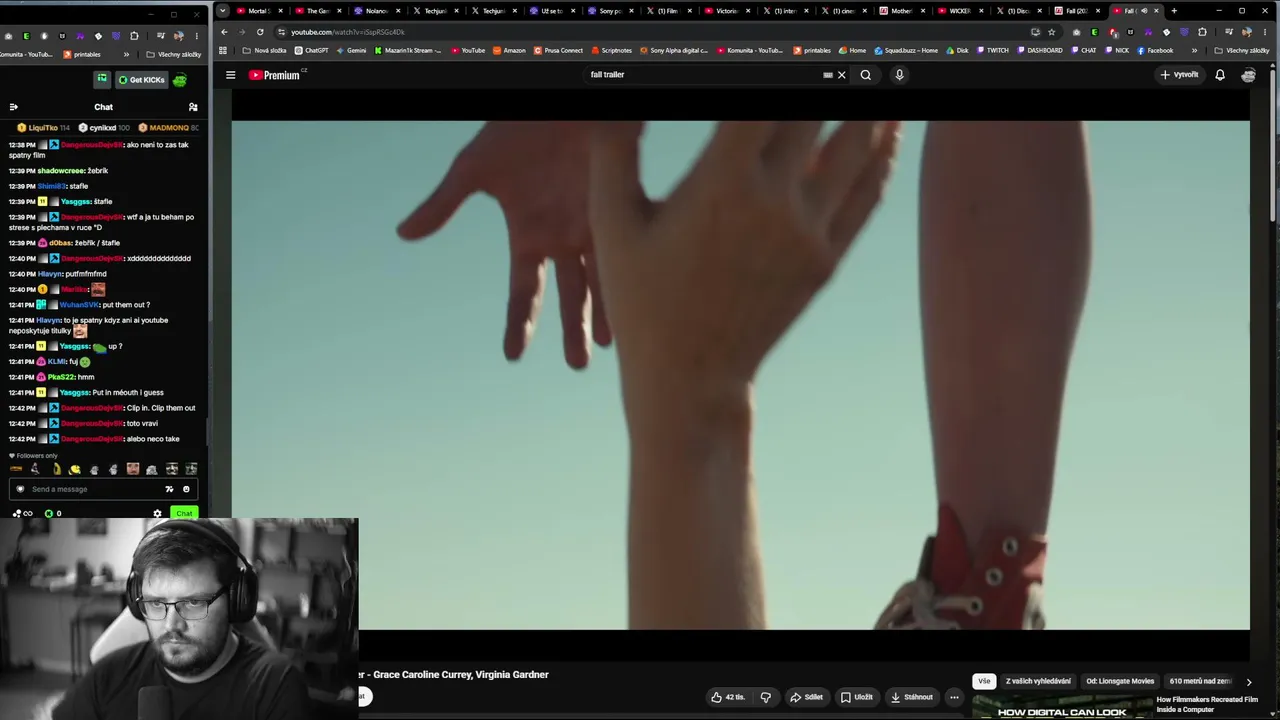Image resolution: width=1280 pixels, height=720 pixels.
Task: Click the browser address bar URL
Action: pos(348,32)
